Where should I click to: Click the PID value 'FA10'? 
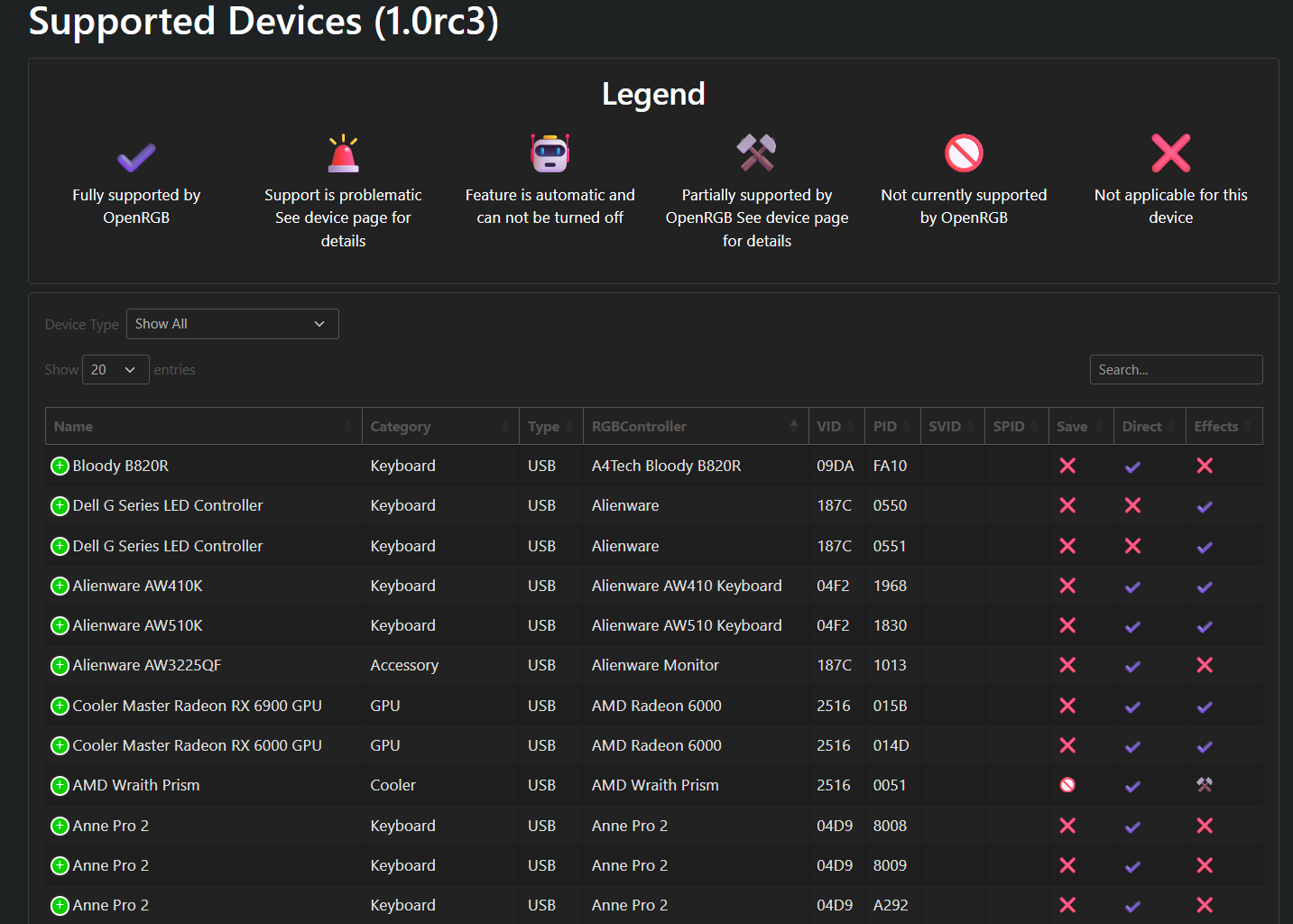890,466
